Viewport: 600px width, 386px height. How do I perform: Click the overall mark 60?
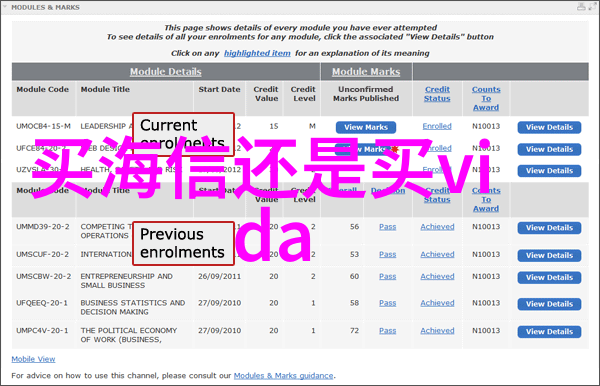pos(354,276)
